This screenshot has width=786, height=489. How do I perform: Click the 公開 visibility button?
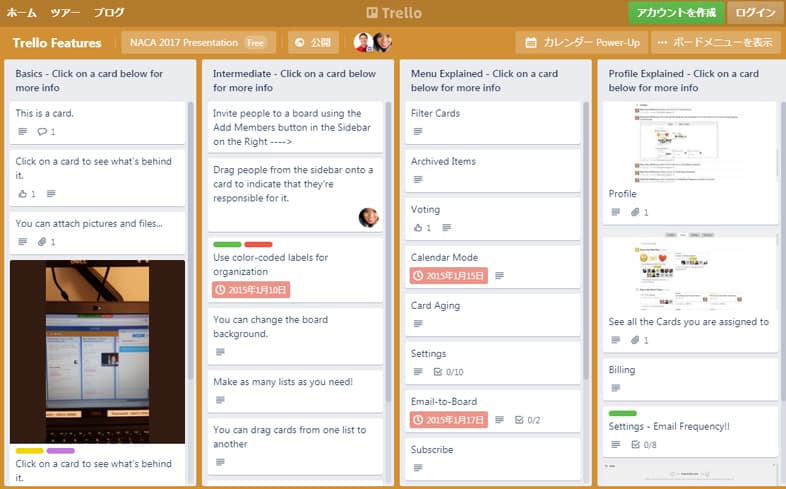[x=313, y=43]
